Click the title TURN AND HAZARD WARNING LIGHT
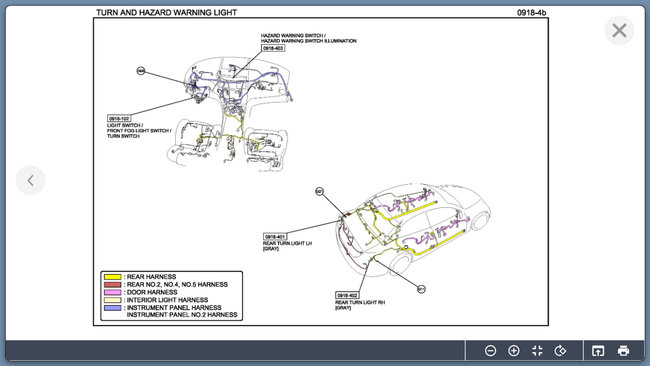Viewport: 650px width, 366px height. pyautogui.click(x=166, y=12)
